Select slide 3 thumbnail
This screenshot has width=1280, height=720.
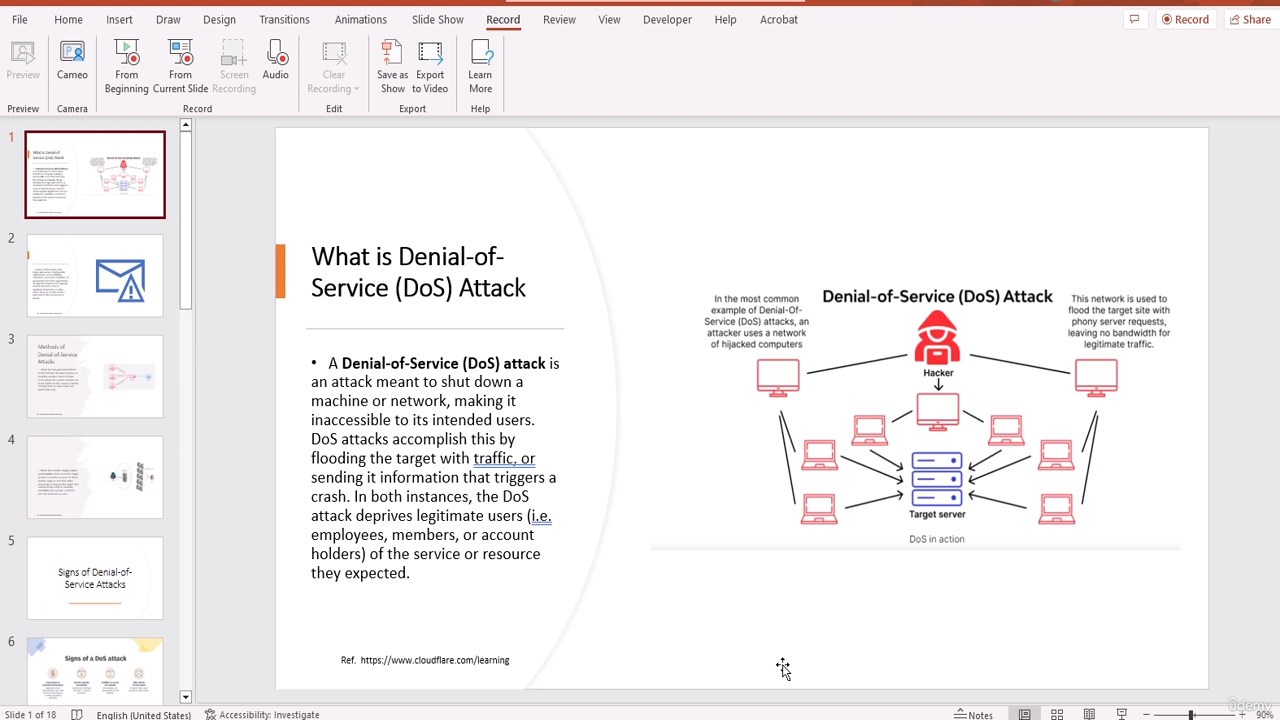coord(95,377)
